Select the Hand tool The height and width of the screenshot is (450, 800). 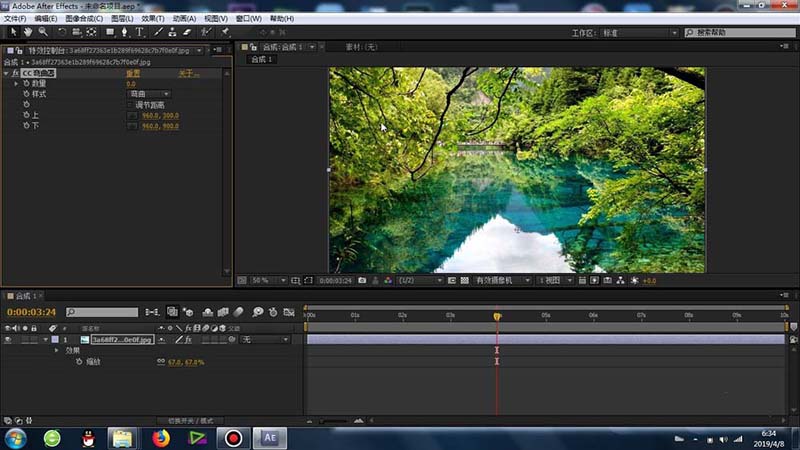pyautogui.click(x=28, y=32)
